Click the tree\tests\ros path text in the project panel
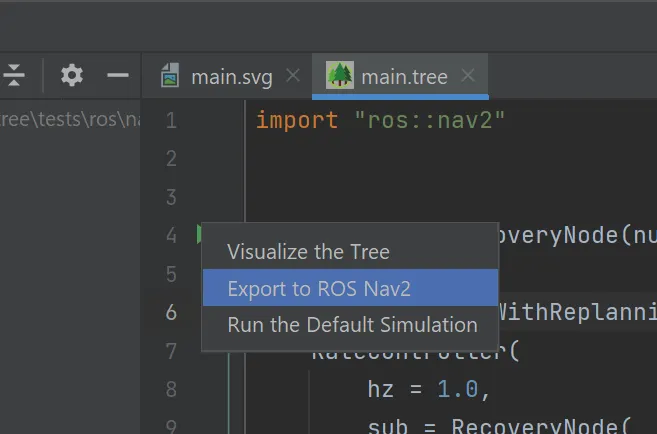This screenshot has width=657, height=434. click(x=70, y=119)
